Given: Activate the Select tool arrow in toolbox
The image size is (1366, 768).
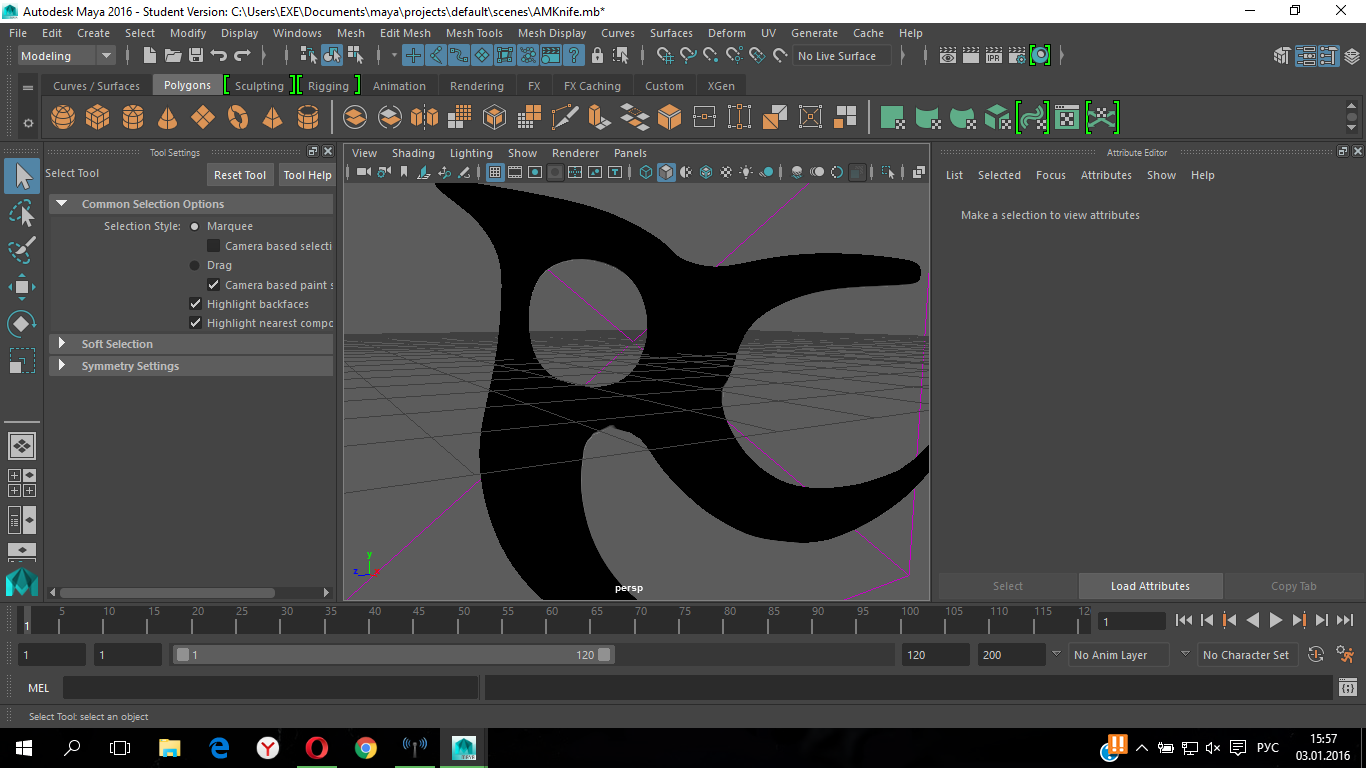Looking at the screenshot, I should point(22,177).
